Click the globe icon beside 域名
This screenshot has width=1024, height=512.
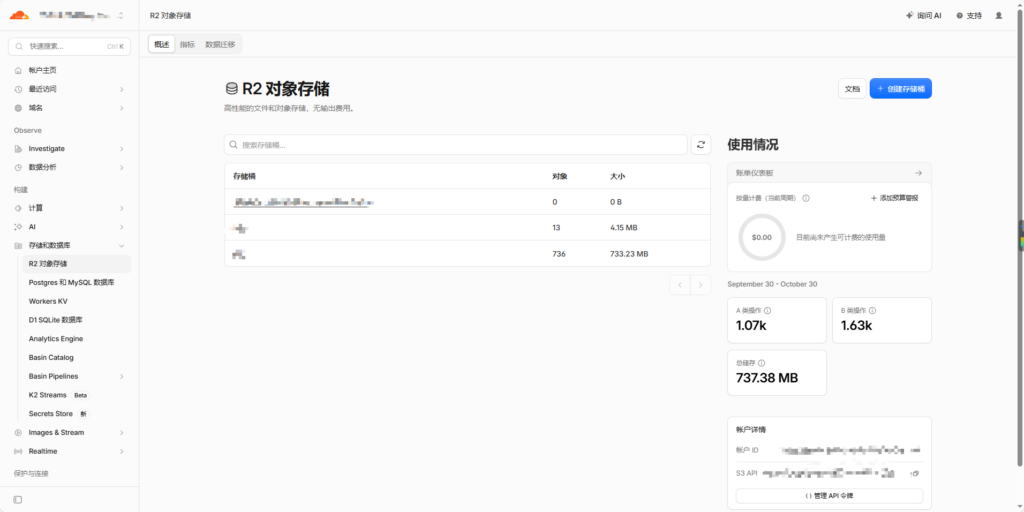[x=18, y=108]
